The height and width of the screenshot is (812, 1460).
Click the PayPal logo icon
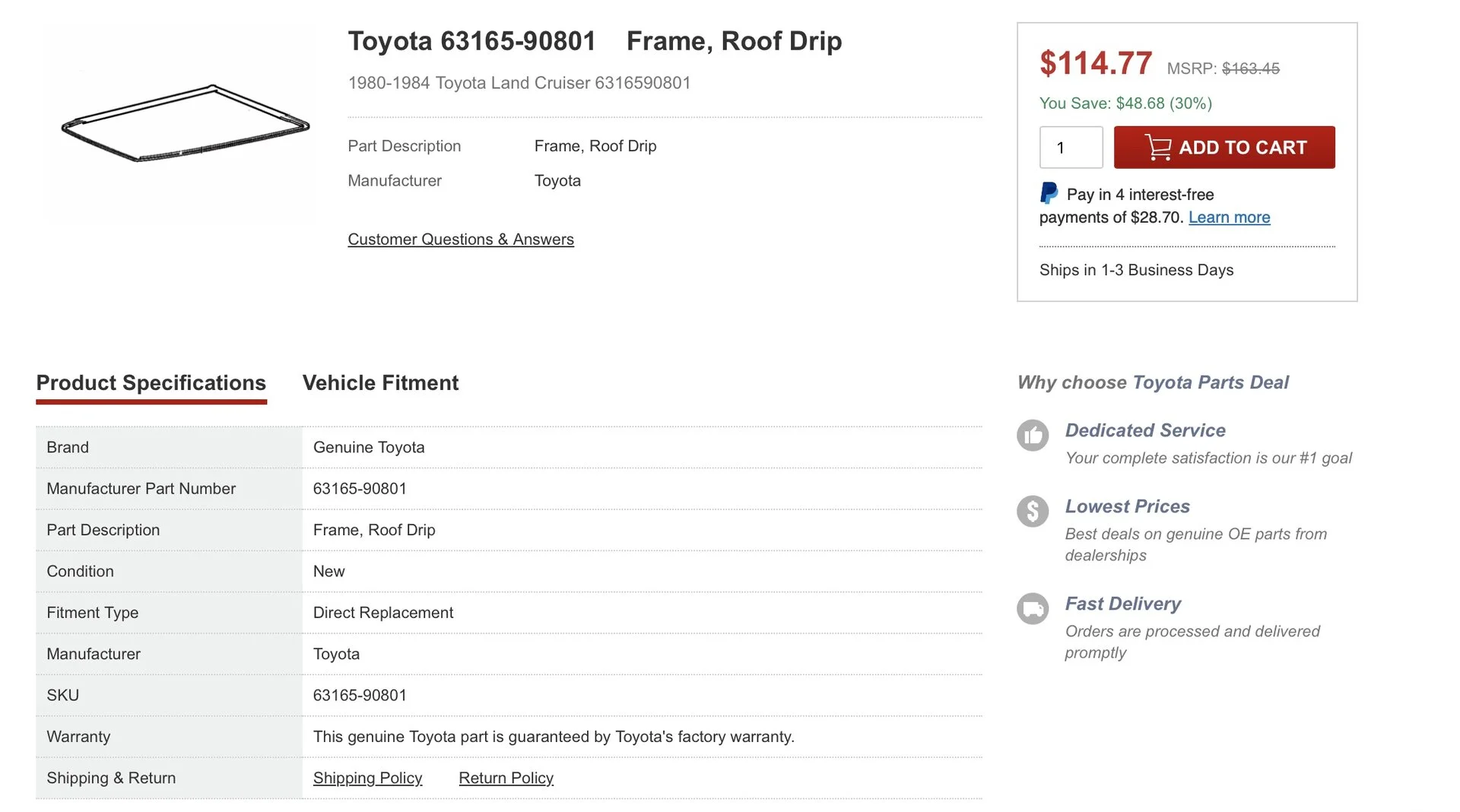(1049, 193)
